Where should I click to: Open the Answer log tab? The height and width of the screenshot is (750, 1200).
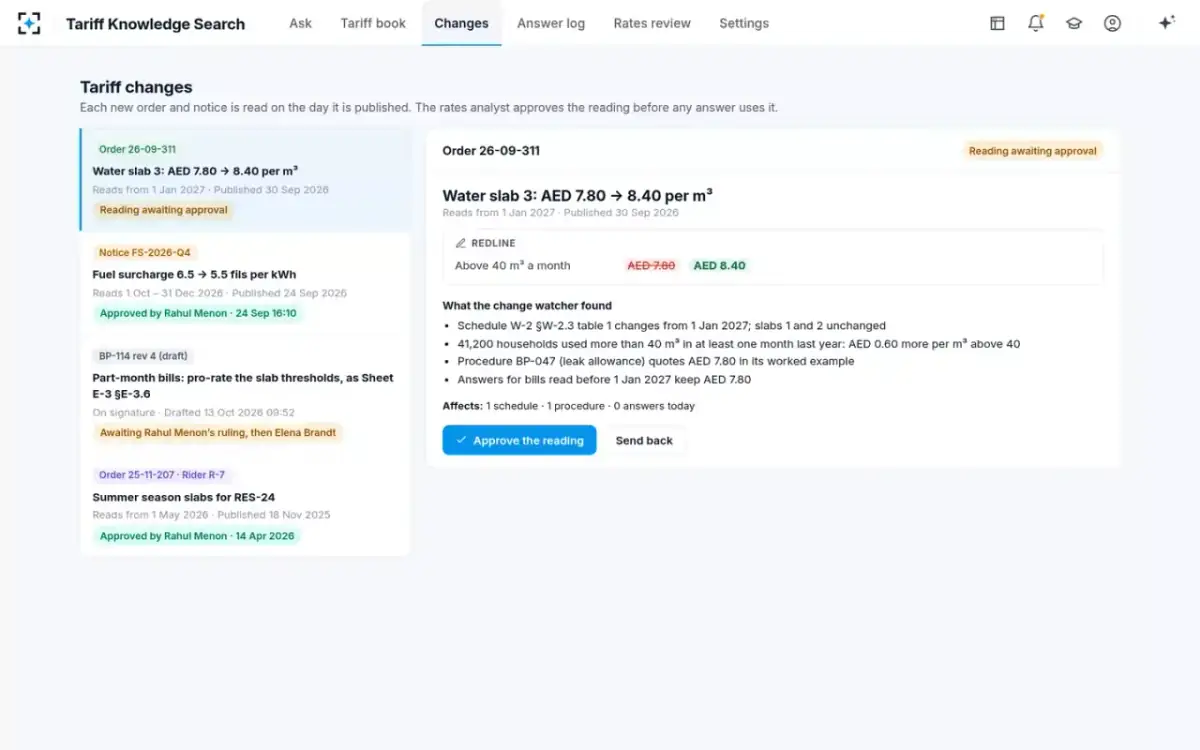click(x=551, y=23)
